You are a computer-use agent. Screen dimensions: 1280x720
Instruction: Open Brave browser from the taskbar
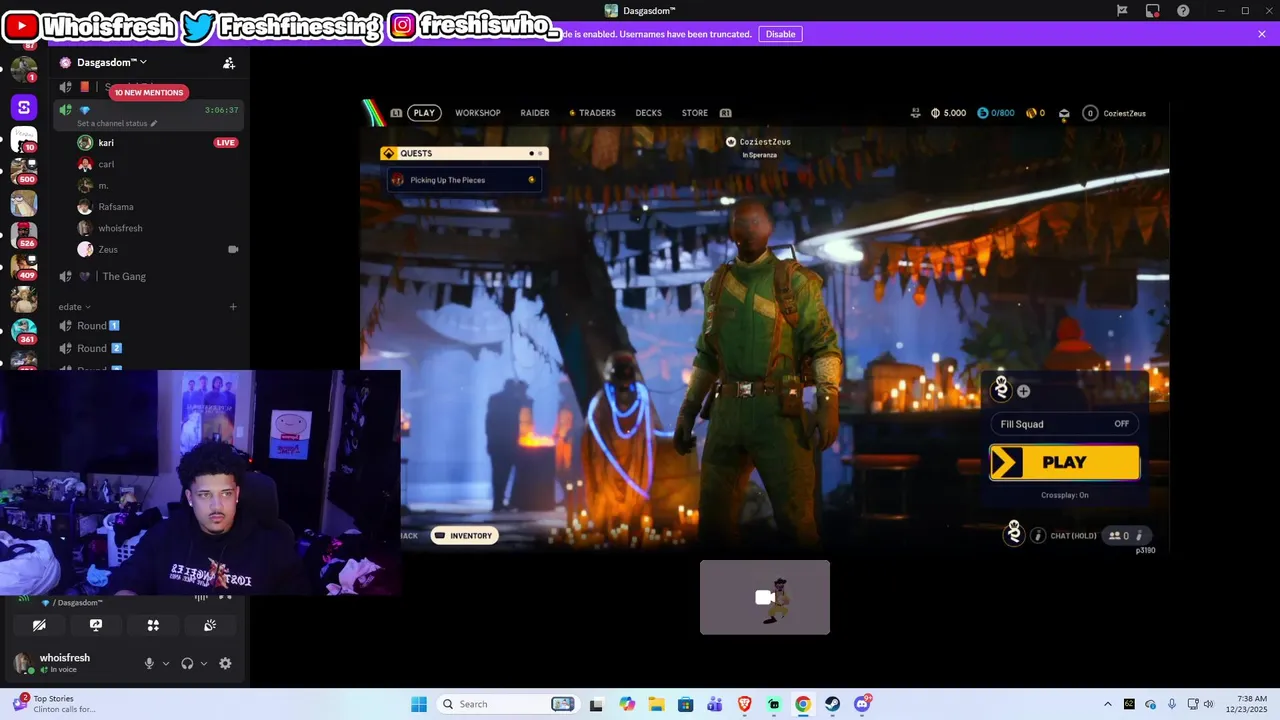pos(745,704)
